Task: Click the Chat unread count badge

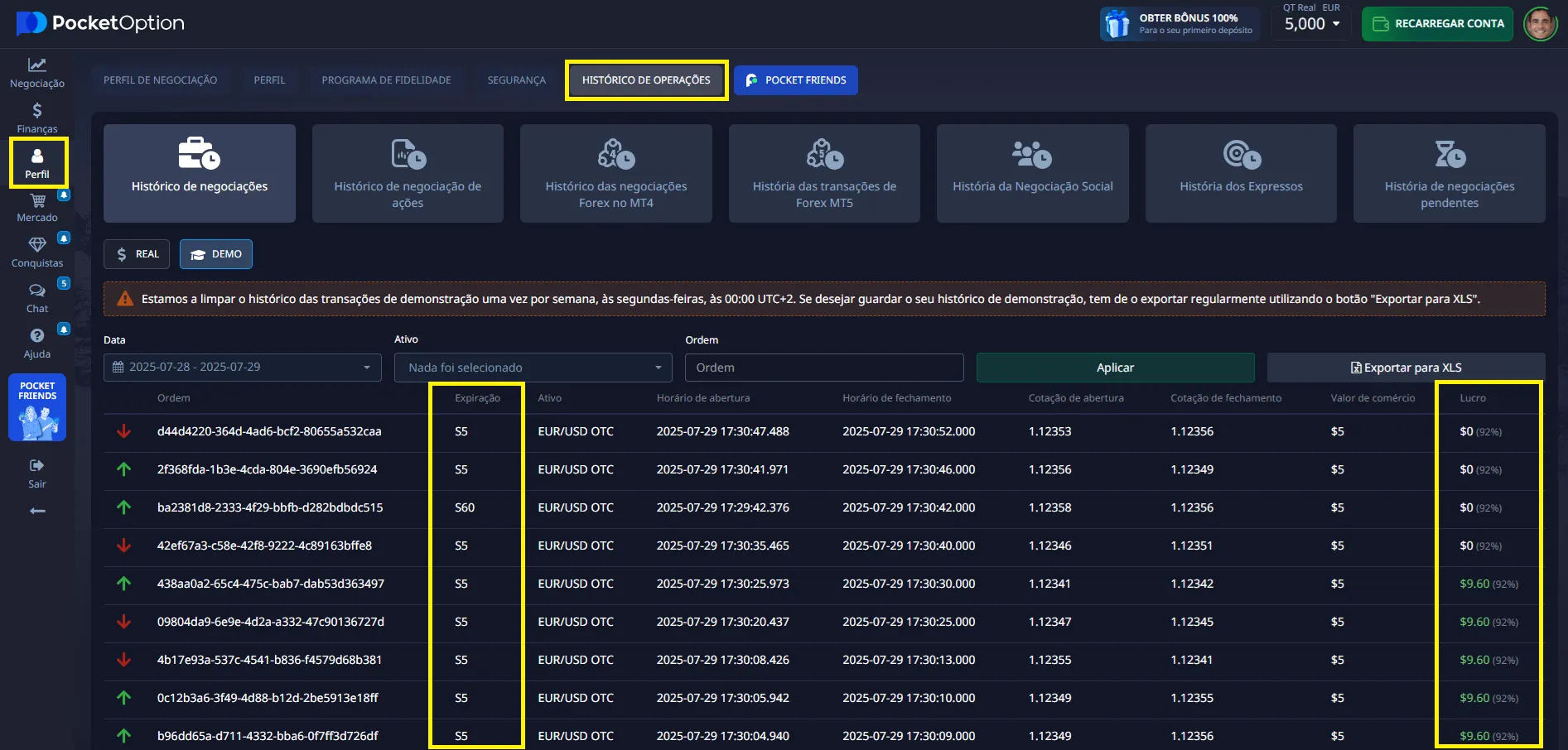Action: [x=64, y=283]
